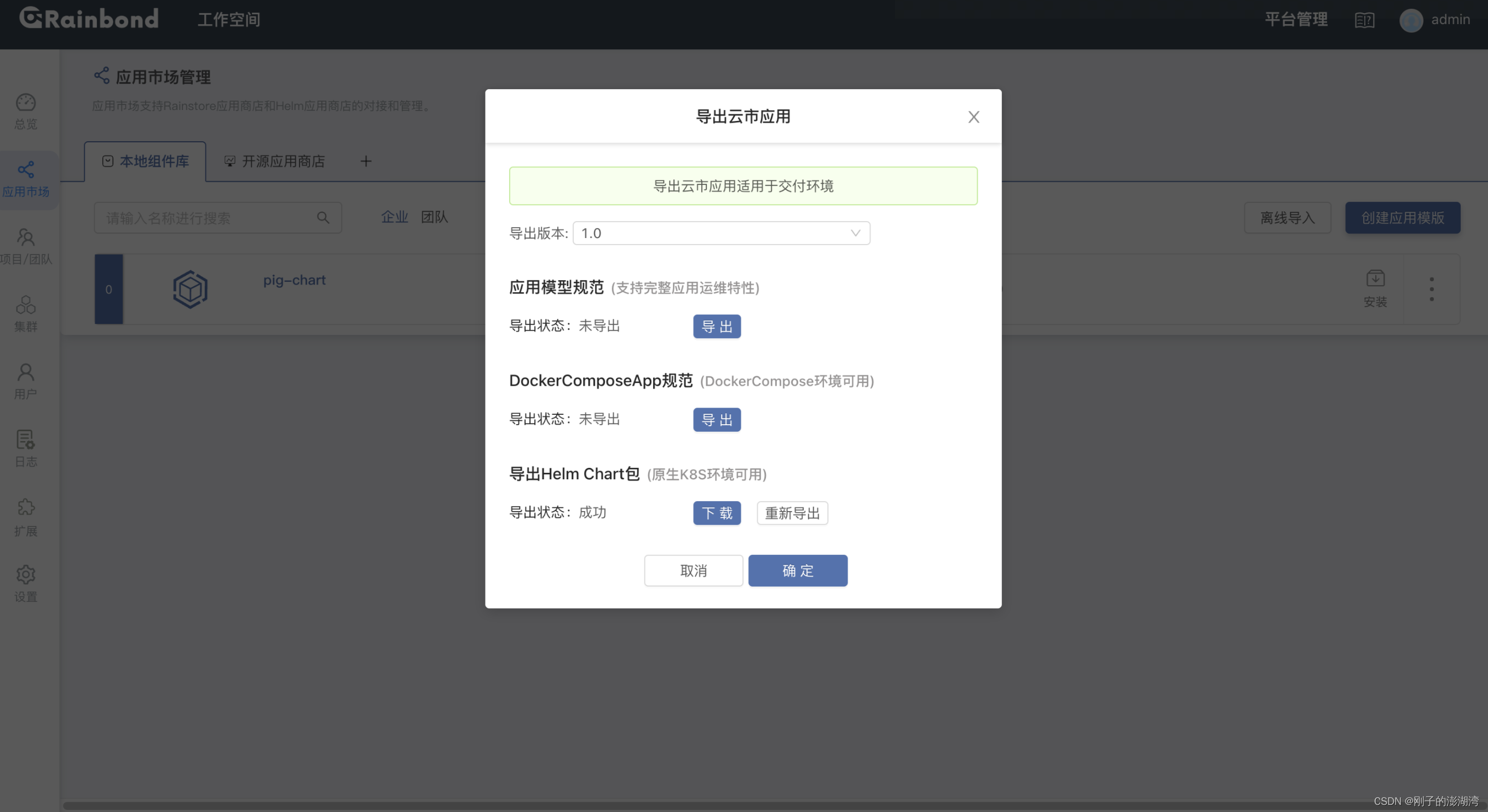Click the + to add a new app store
This screenshot has height=812, width=1488.
click(x=366, y=161)
